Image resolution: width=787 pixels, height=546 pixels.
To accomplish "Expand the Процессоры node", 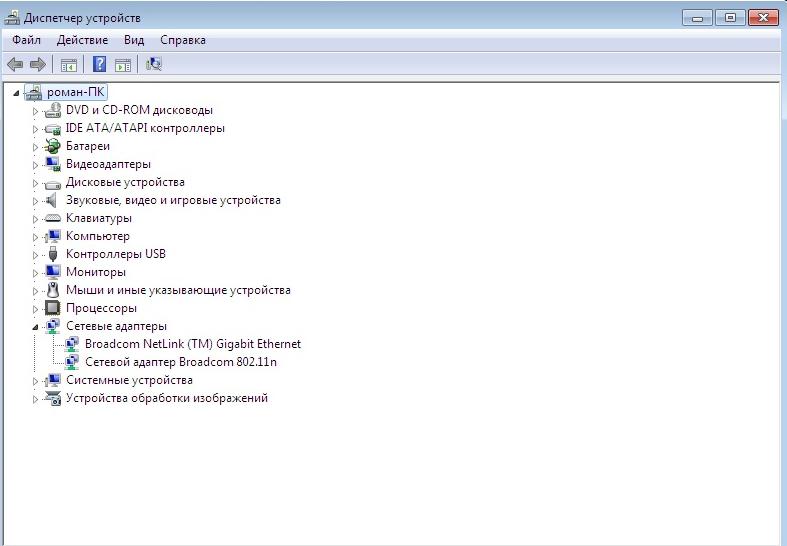I will pos(35,309).
